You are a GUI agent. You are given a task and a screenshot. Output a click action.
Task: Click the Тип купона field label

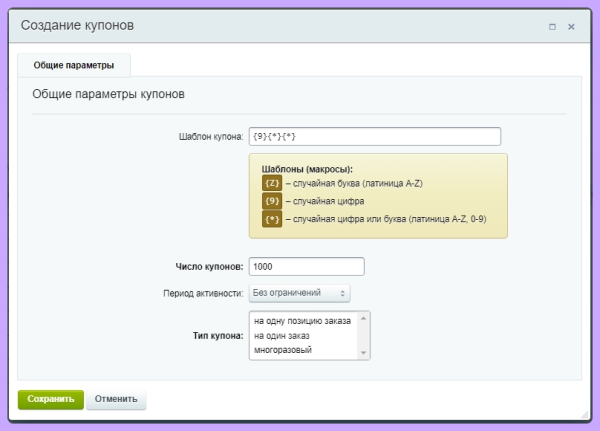pos(218,336)
